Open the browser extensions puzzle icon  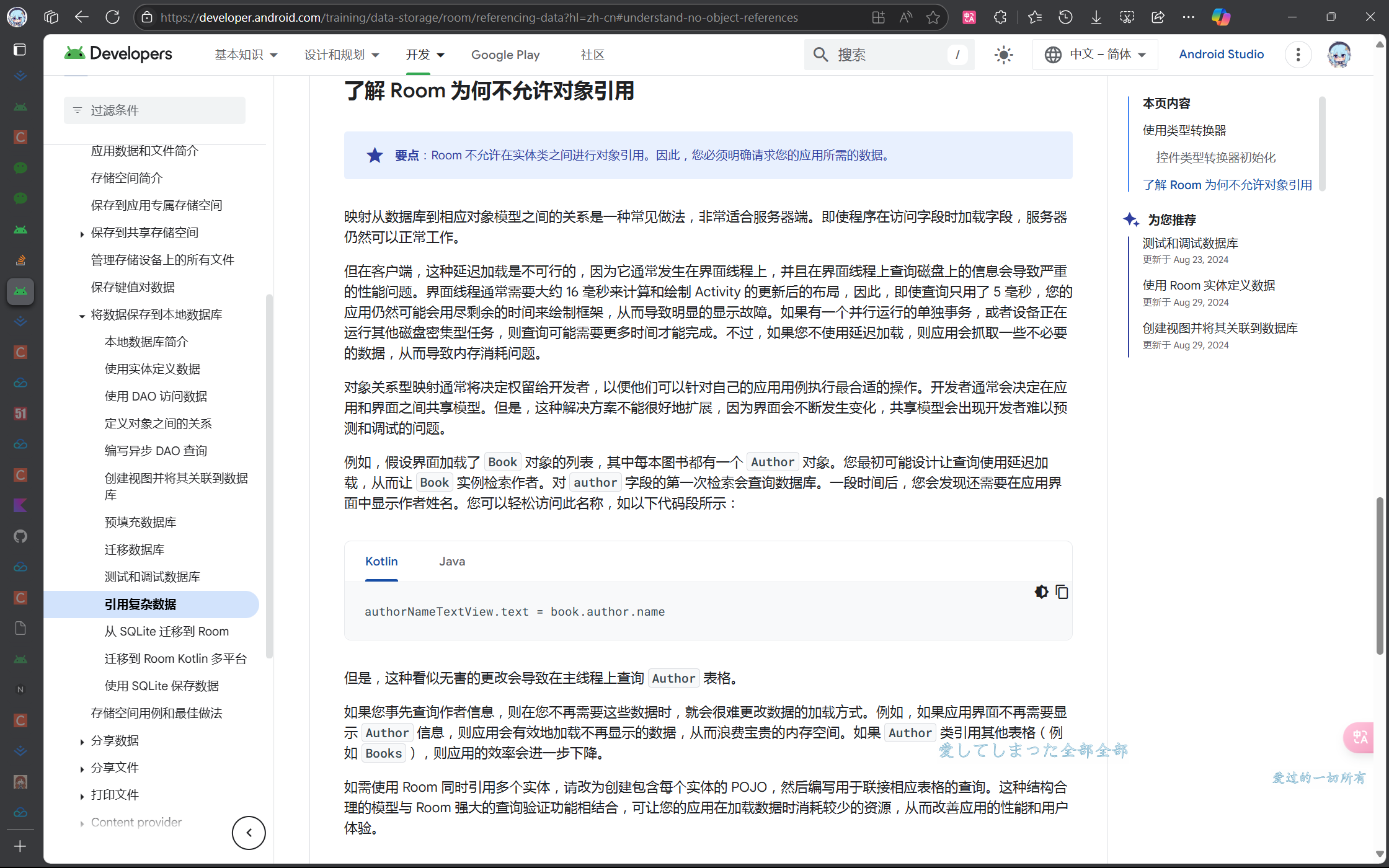point(1000,17)
